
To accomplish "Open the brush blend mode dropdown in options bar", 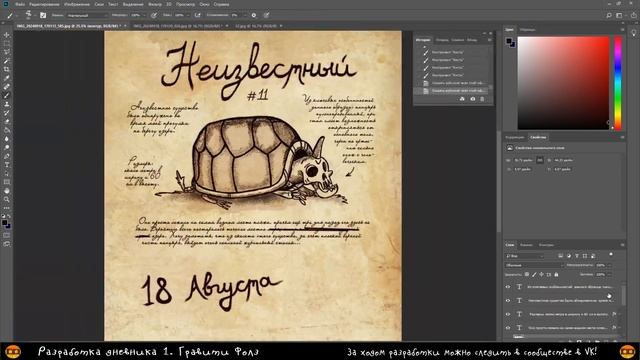I will 87,15.
